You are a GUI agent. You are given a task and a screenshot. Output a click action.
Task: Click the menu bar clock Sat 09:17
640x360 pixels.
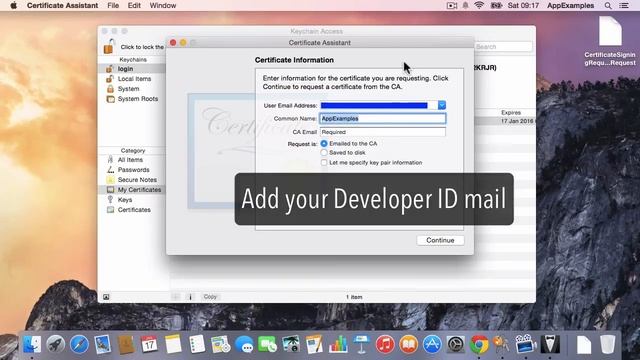[523, 6]
